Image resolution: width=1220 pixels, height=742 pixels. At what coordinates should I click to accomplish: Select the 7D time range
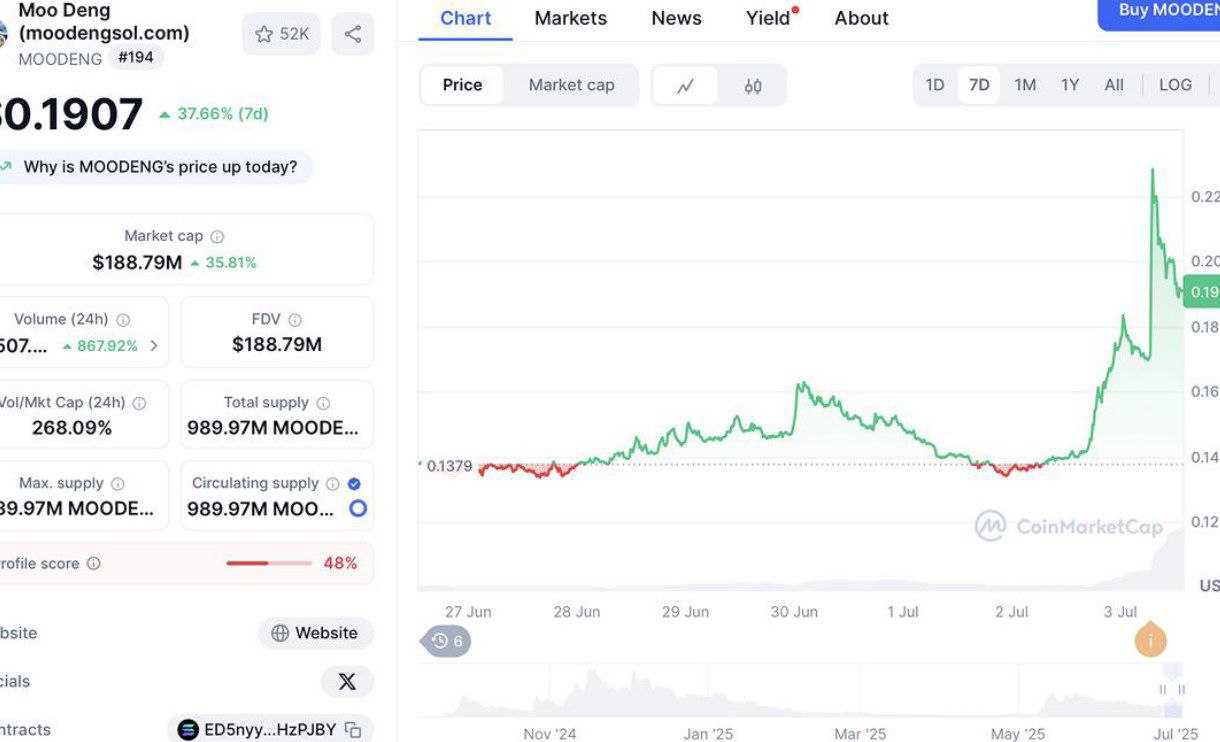click(979, 86)
